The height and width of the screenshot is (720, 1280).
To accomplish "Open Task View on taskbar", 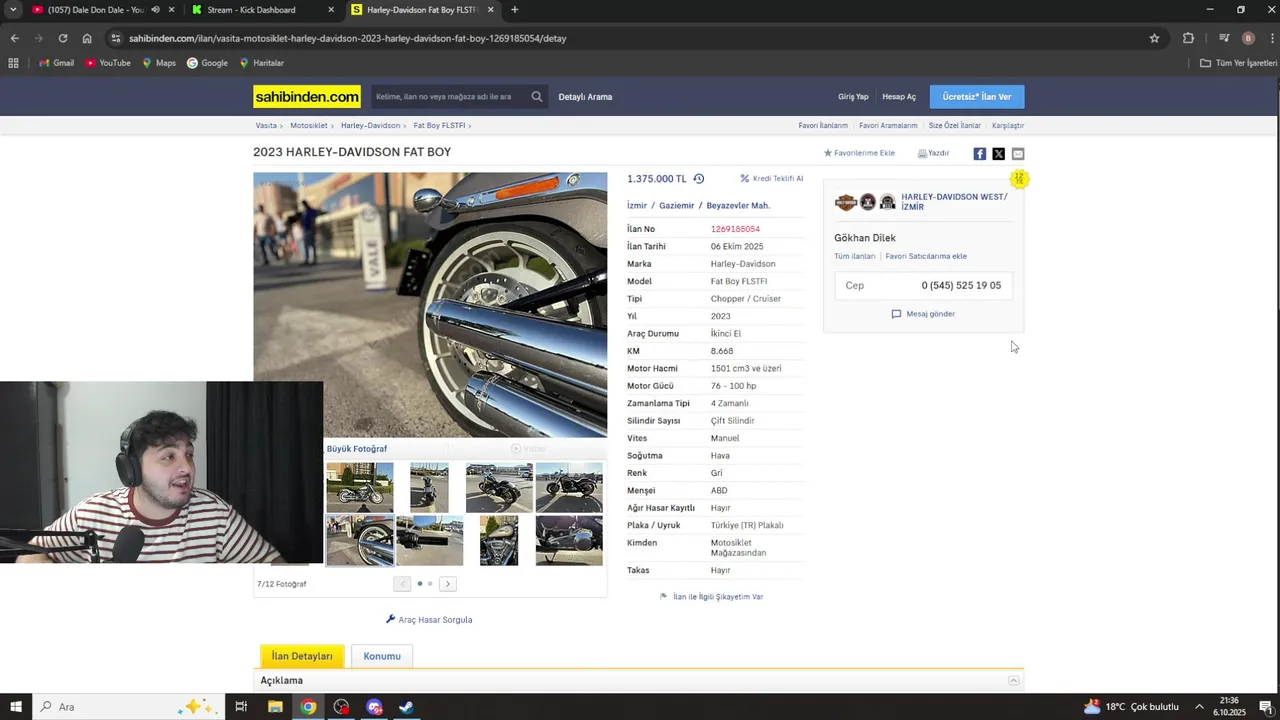I will (241, 707).
